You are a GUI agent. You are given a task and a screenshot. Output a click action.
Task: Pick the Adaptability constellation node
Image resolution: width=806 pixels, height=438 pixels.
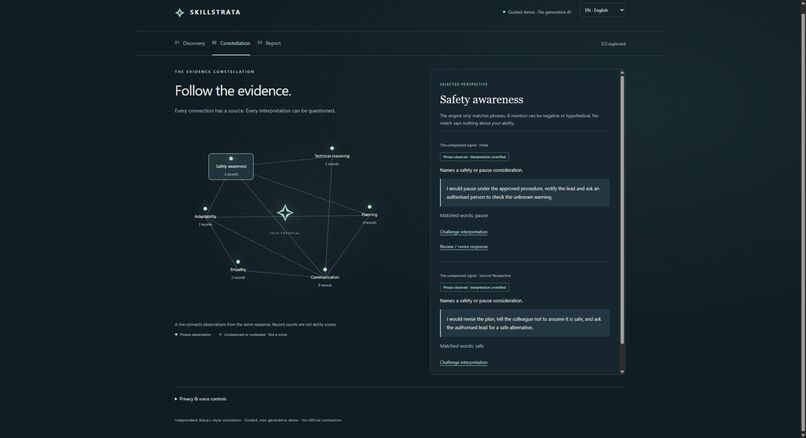205,216
